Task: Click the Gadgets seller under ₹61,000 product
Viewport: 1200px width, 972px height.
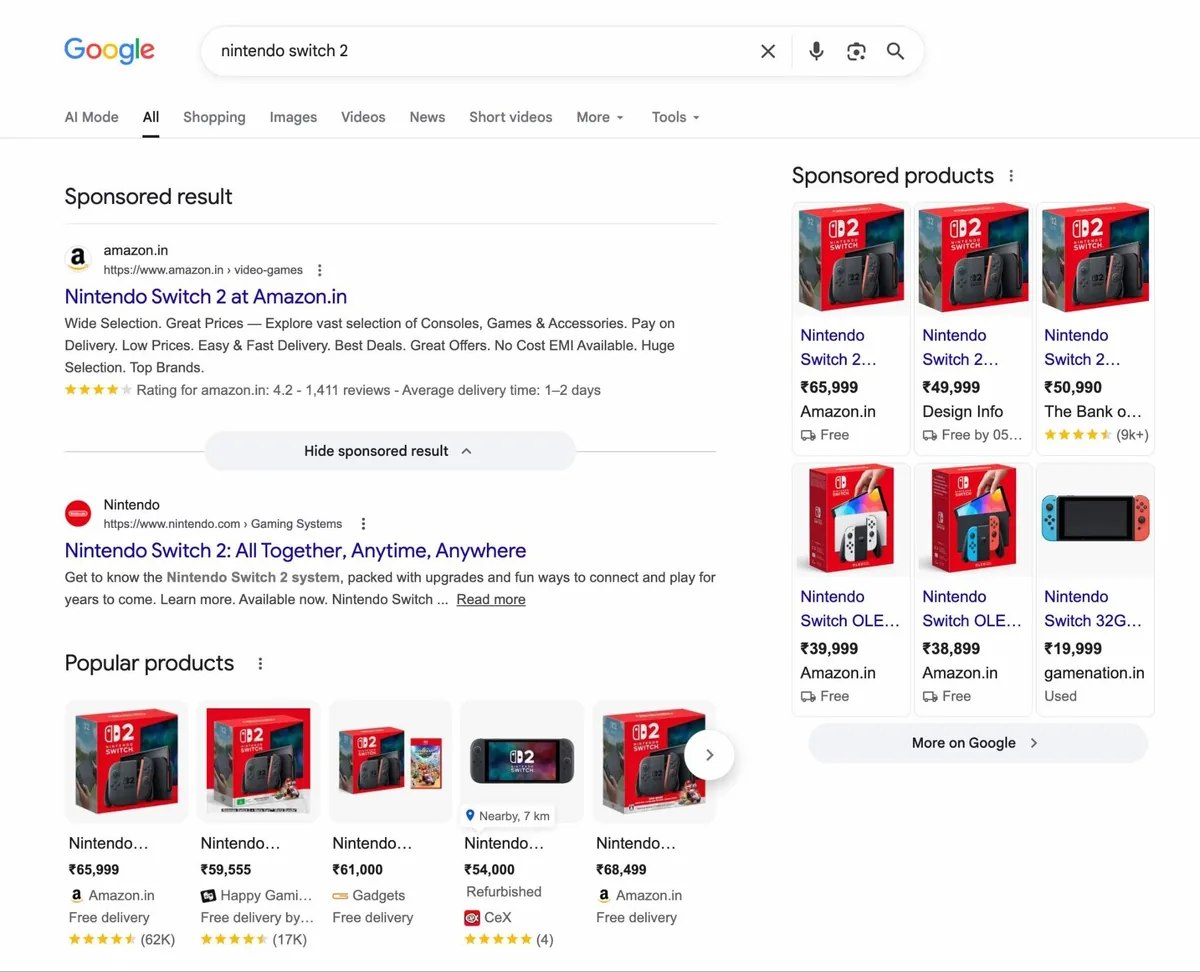Action: click(369, 896)
